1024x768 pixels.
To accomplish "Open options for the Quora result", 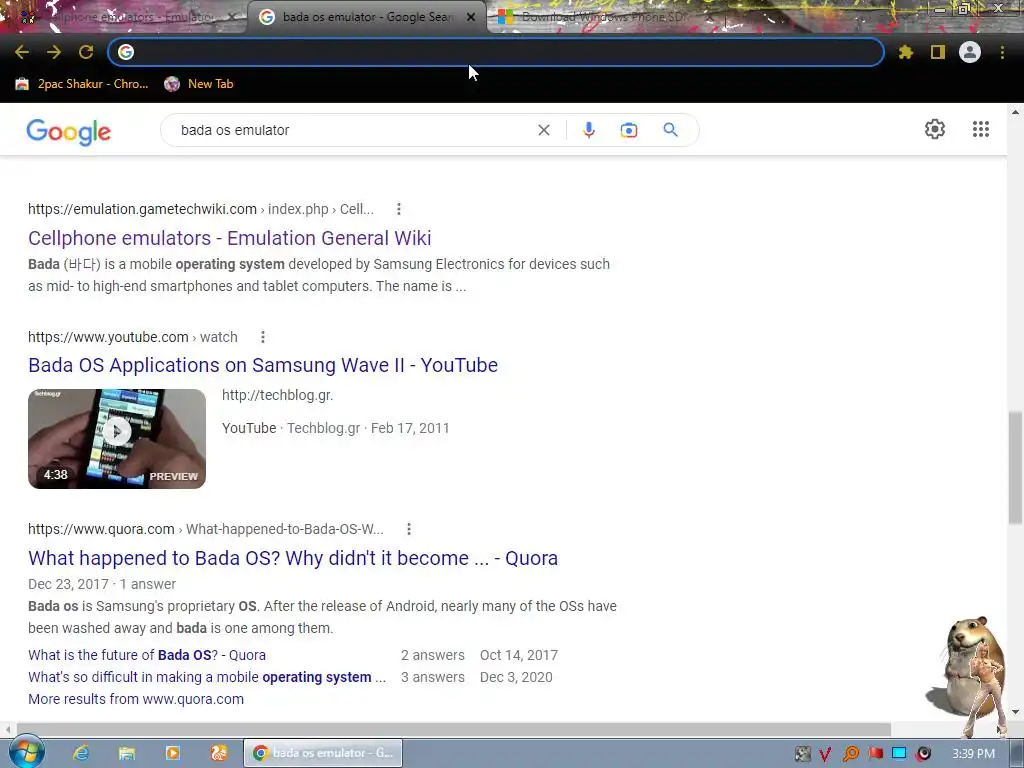I will pyautogui.click(x=409, y=529).
